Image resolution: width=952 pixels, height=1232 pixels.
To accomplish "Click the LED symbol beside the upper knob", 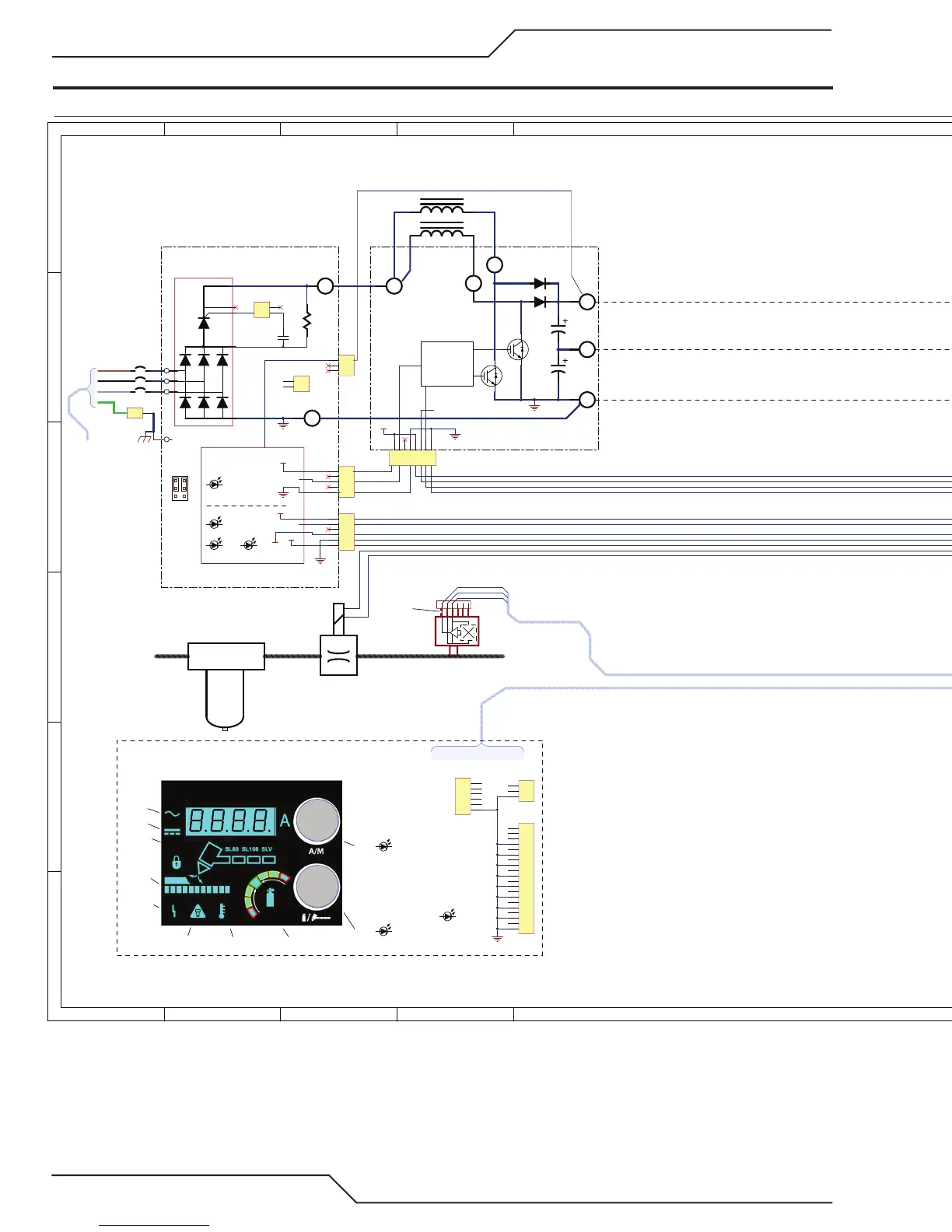I will pos(384,845).
